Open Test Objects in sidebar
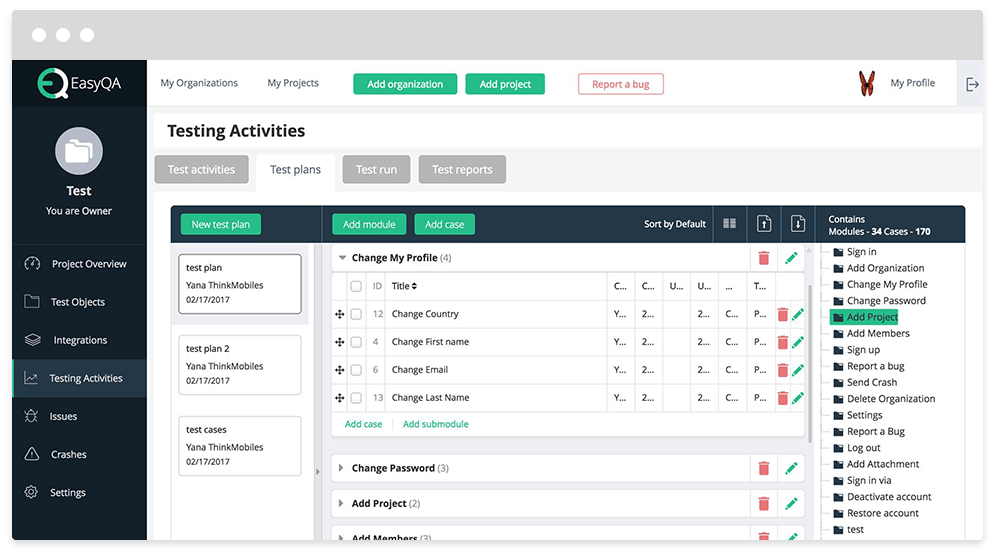The image size is (995, 554). 79,302
